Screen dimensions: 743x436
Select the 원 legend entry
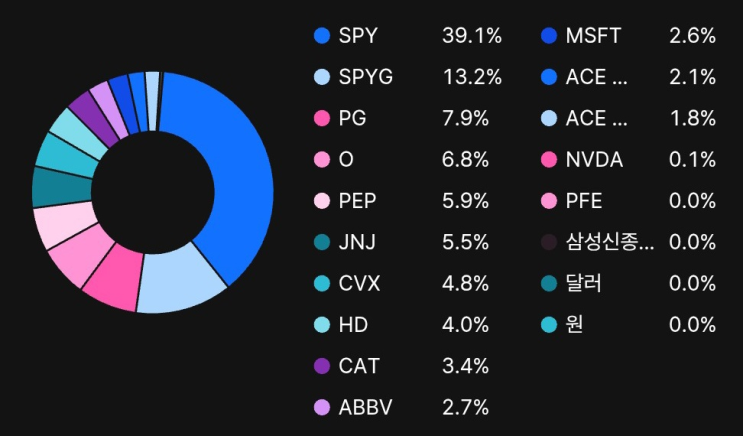(574, 325)
